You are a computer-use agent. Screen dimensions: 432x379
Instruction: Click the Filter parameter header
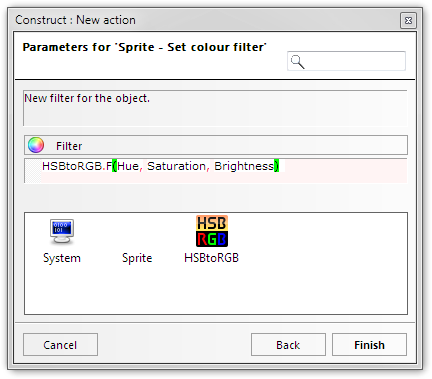[x=216, y=145]
